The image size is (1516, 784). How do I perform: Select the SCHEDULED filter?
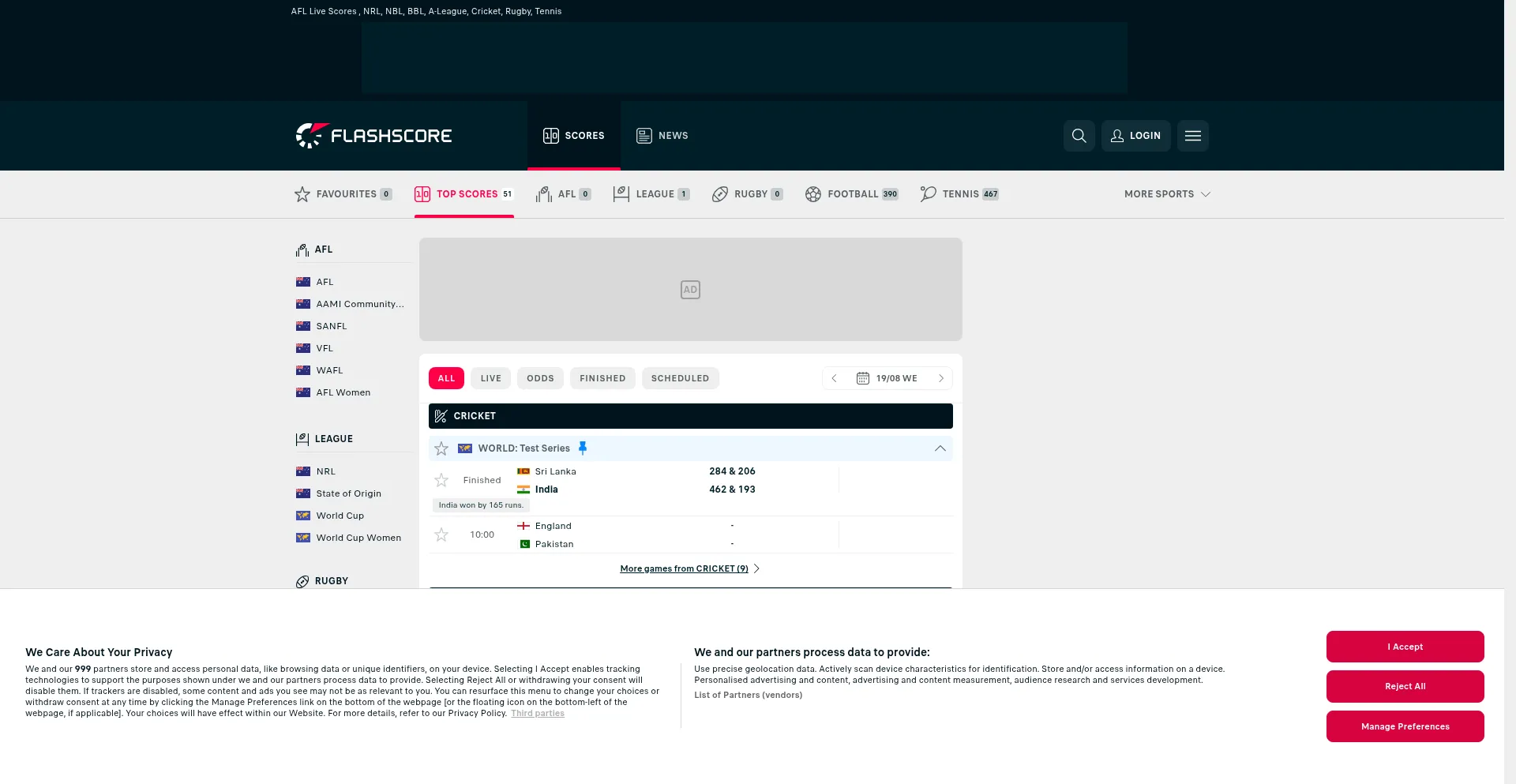680,378
